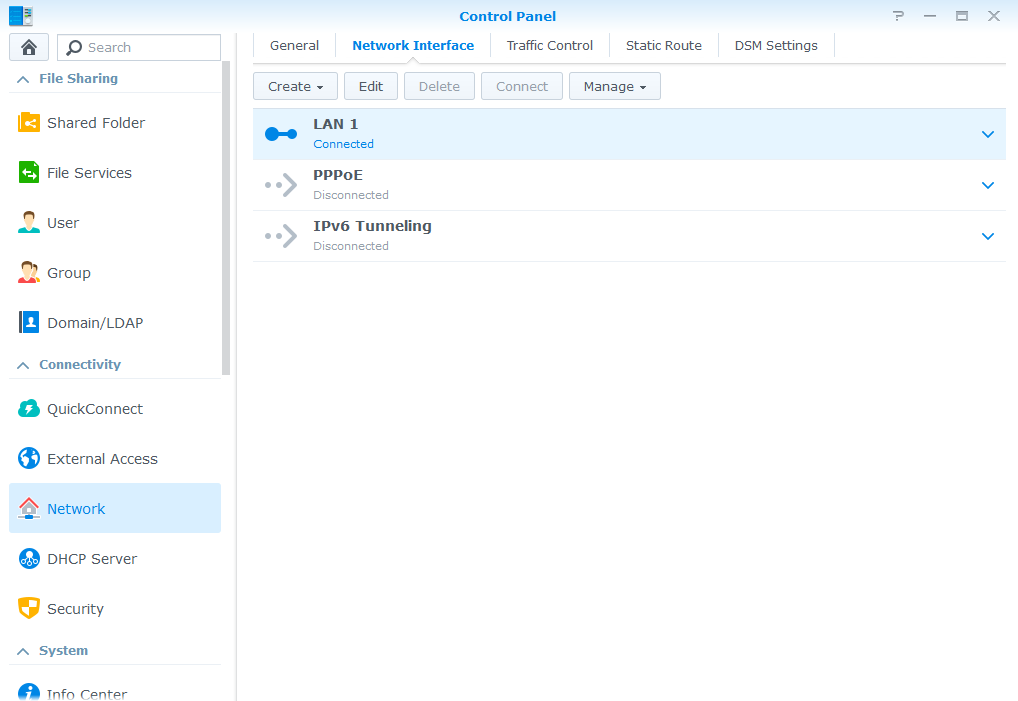1018x701 pixels.
Task: Open External Access settings
Action: pyautogui.click(x=102, y=458)
